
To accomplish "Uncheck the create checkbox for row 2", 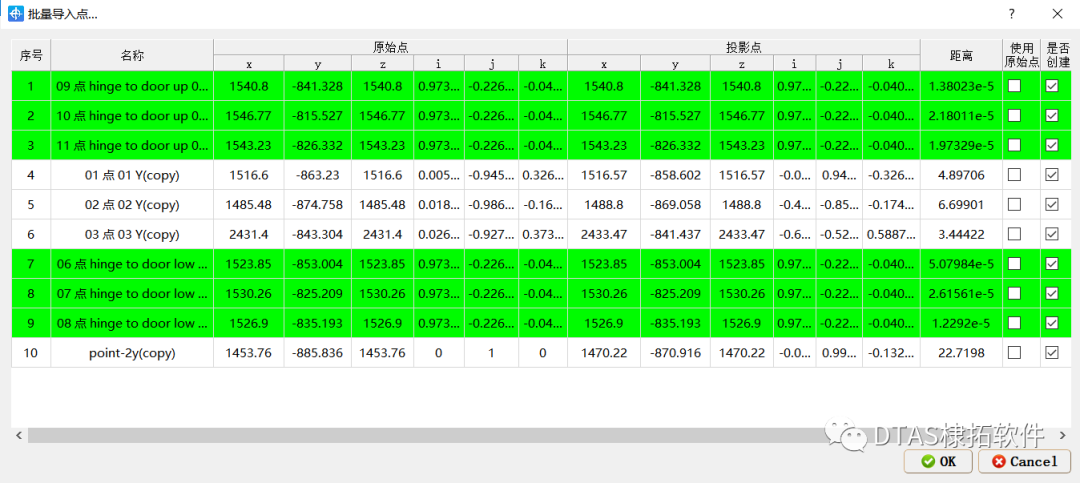I will click(1051, 116).
